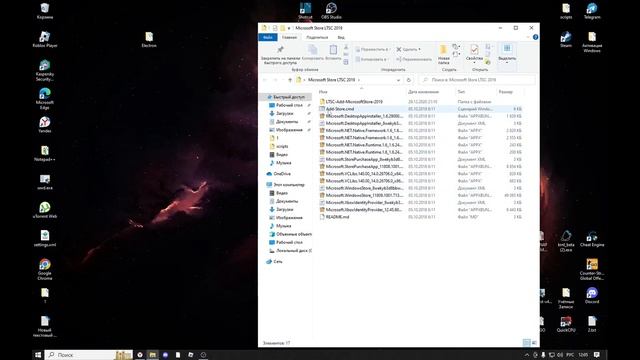The image size is (640, 360).
Task: Expand the Свойства dropdown arrow
Action: pos(474,62)
